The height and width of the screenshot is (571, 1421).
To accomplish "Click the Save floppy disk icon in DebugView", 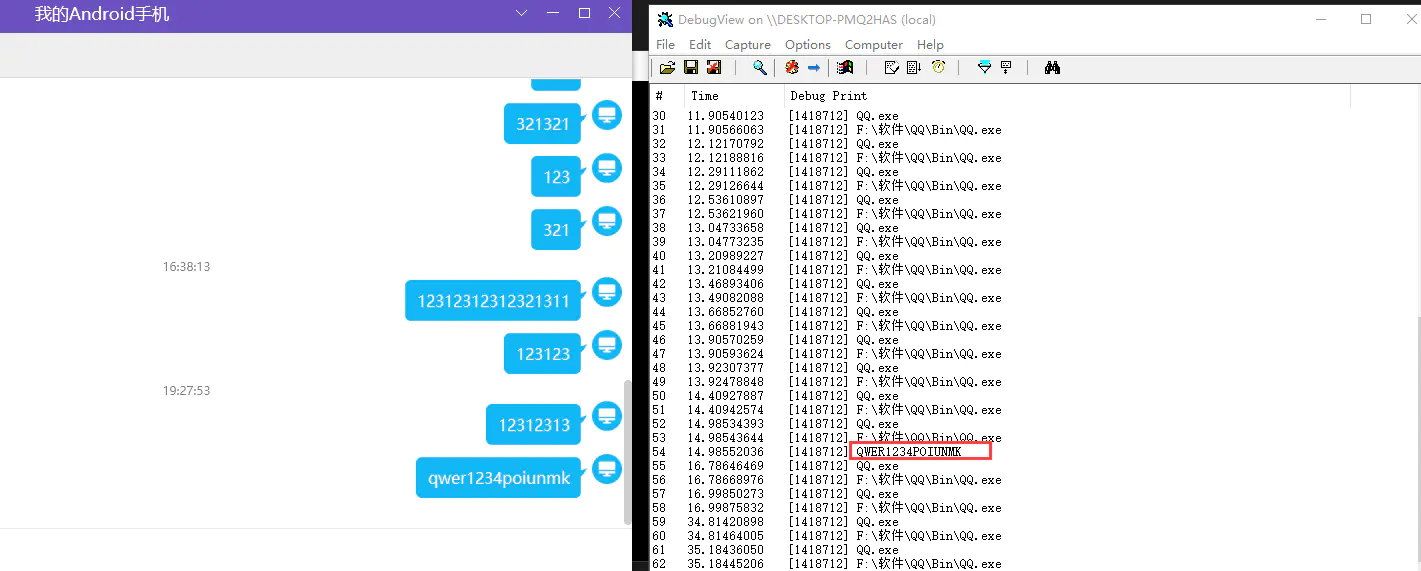I will point(690,68).
